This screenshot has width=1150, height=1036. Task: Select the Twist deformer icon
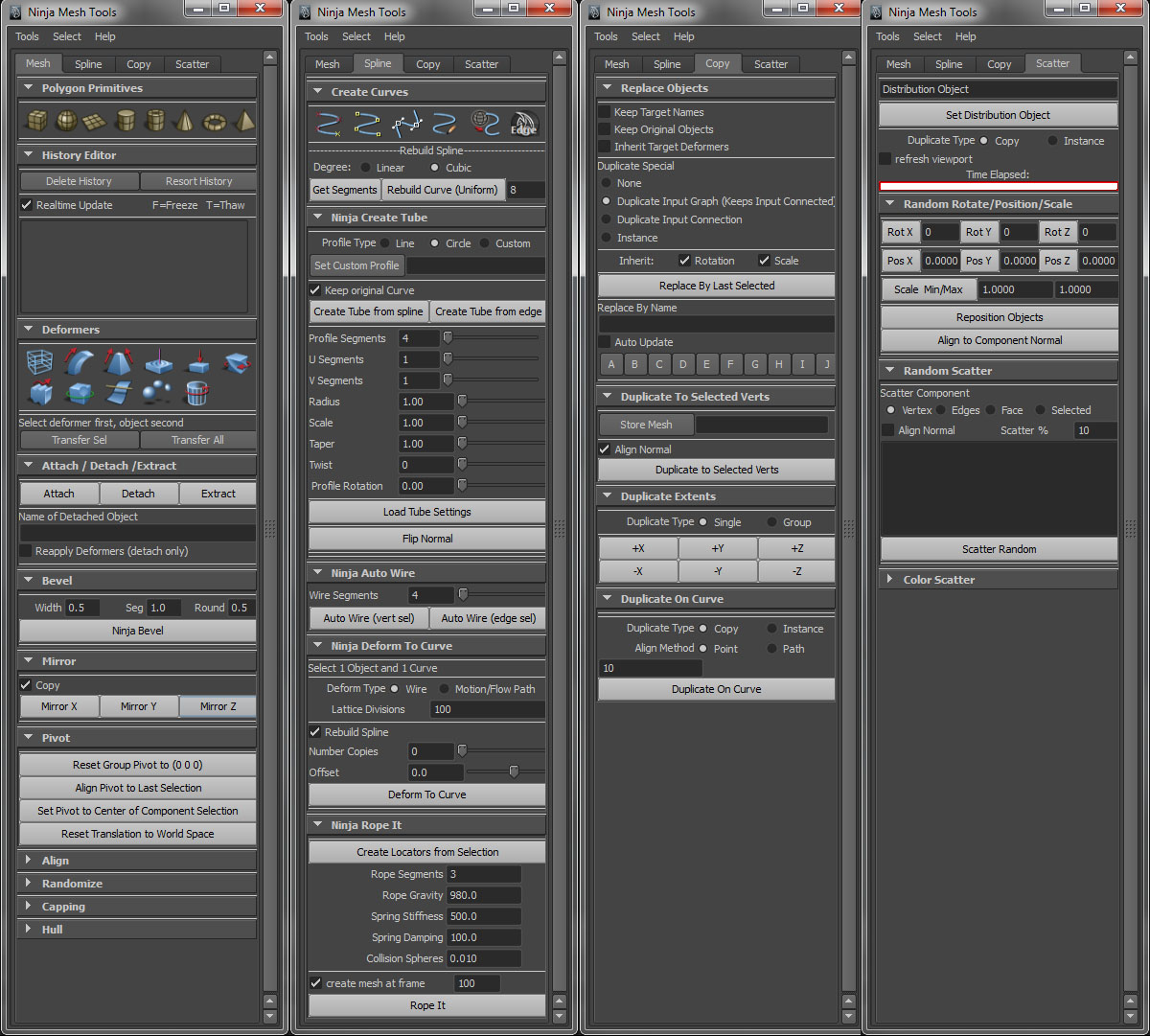point(237,362)
